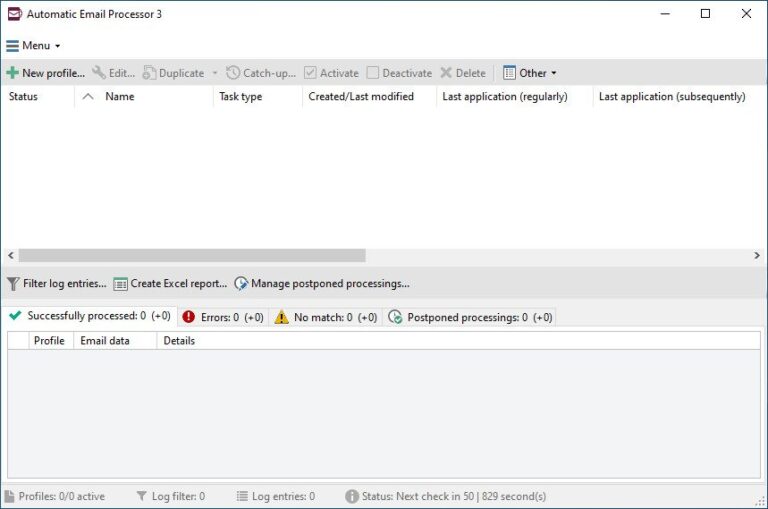Click the Filter log entries funnel icon
Image resolution: width=768 pixels, height=509 pixels.
pyautogui.click(x=13, y=284)
